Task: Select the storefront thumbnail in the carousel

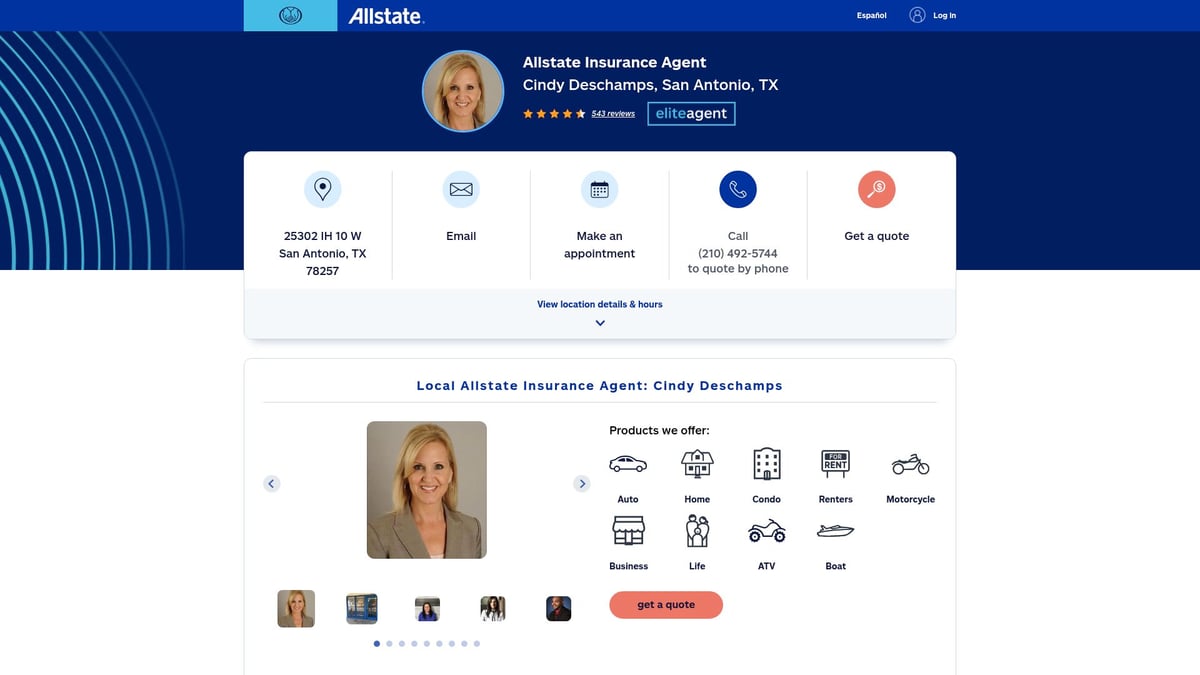Action: [361, 608]
